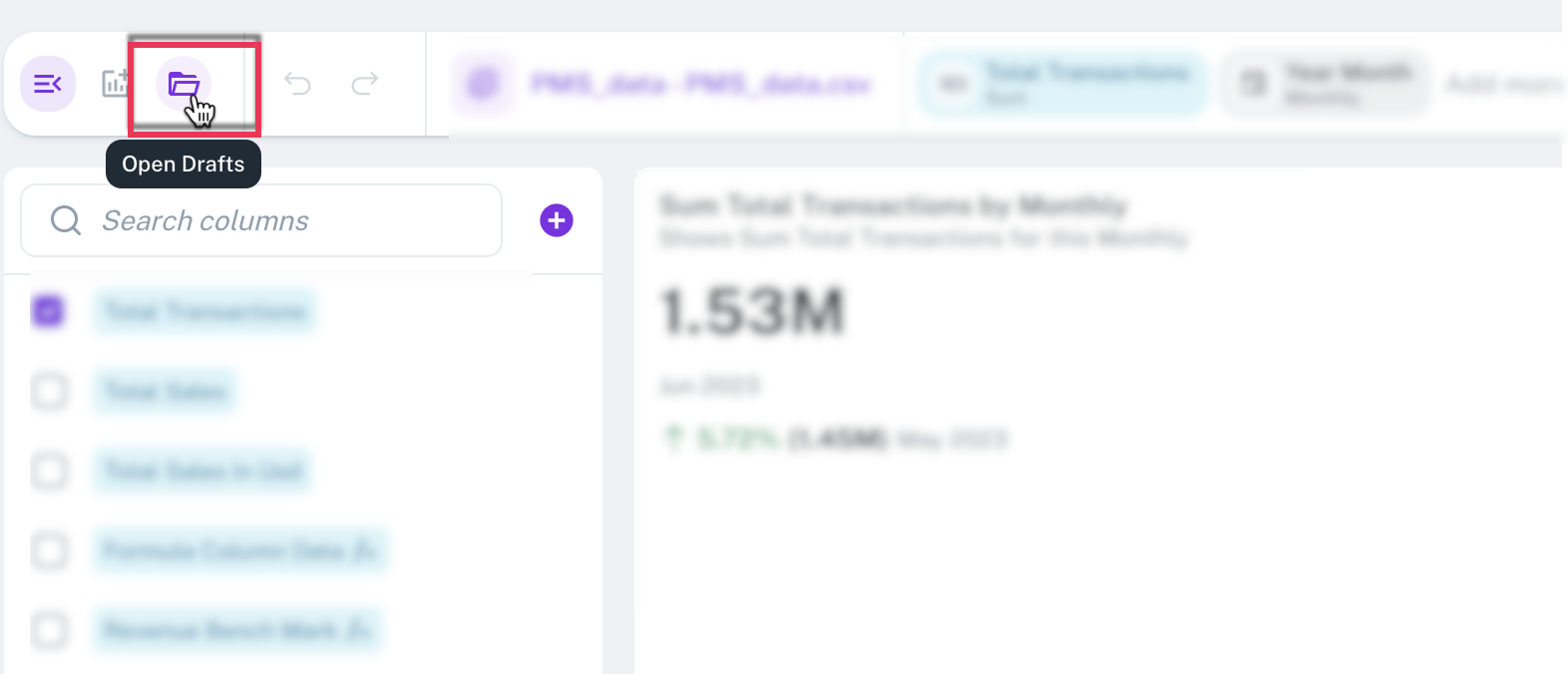Screen dimensions: 1568x674
Task: Click the Total Sales column label
Action: click(166, 392)
